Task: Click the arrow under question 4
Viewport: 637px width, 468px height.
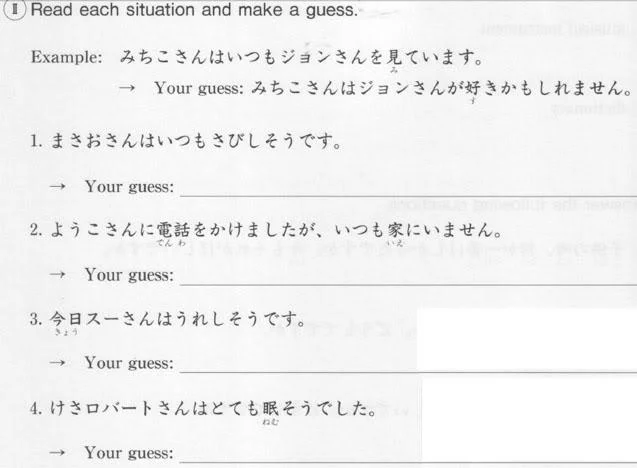Action: (57, 452)
